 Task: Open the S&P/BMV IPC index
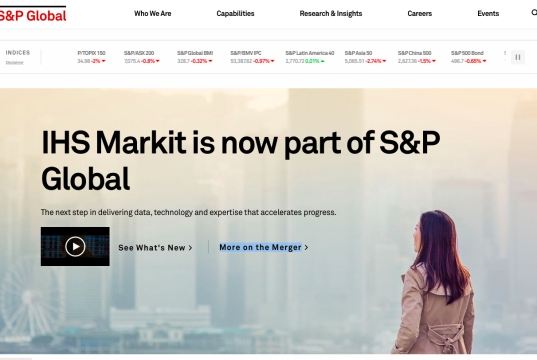(x=252, y=57)
